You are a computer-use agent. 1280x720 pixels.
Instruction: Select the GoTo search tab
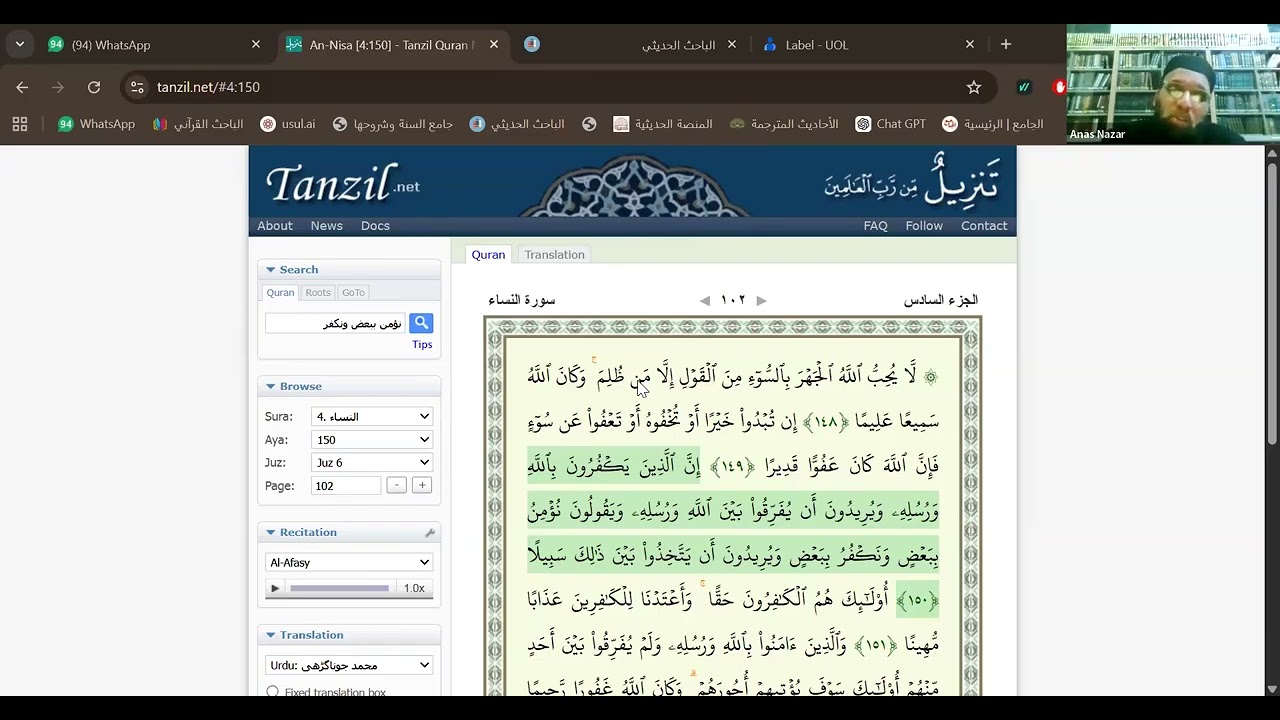(353, 292)
